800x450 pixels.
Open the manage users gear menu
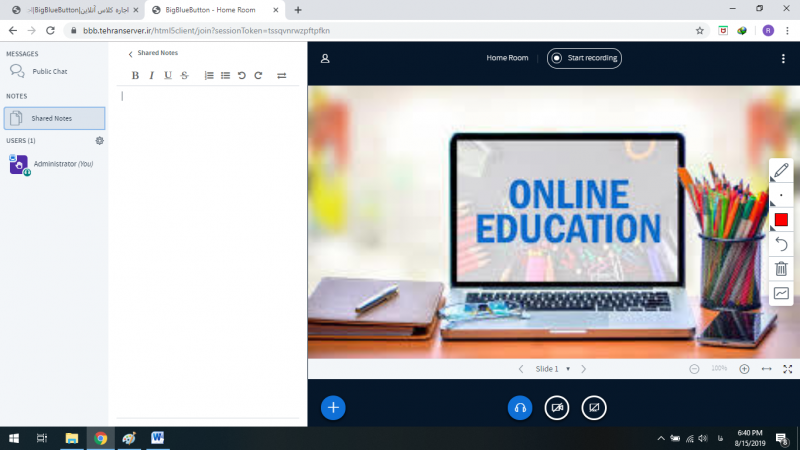[99, 141]
